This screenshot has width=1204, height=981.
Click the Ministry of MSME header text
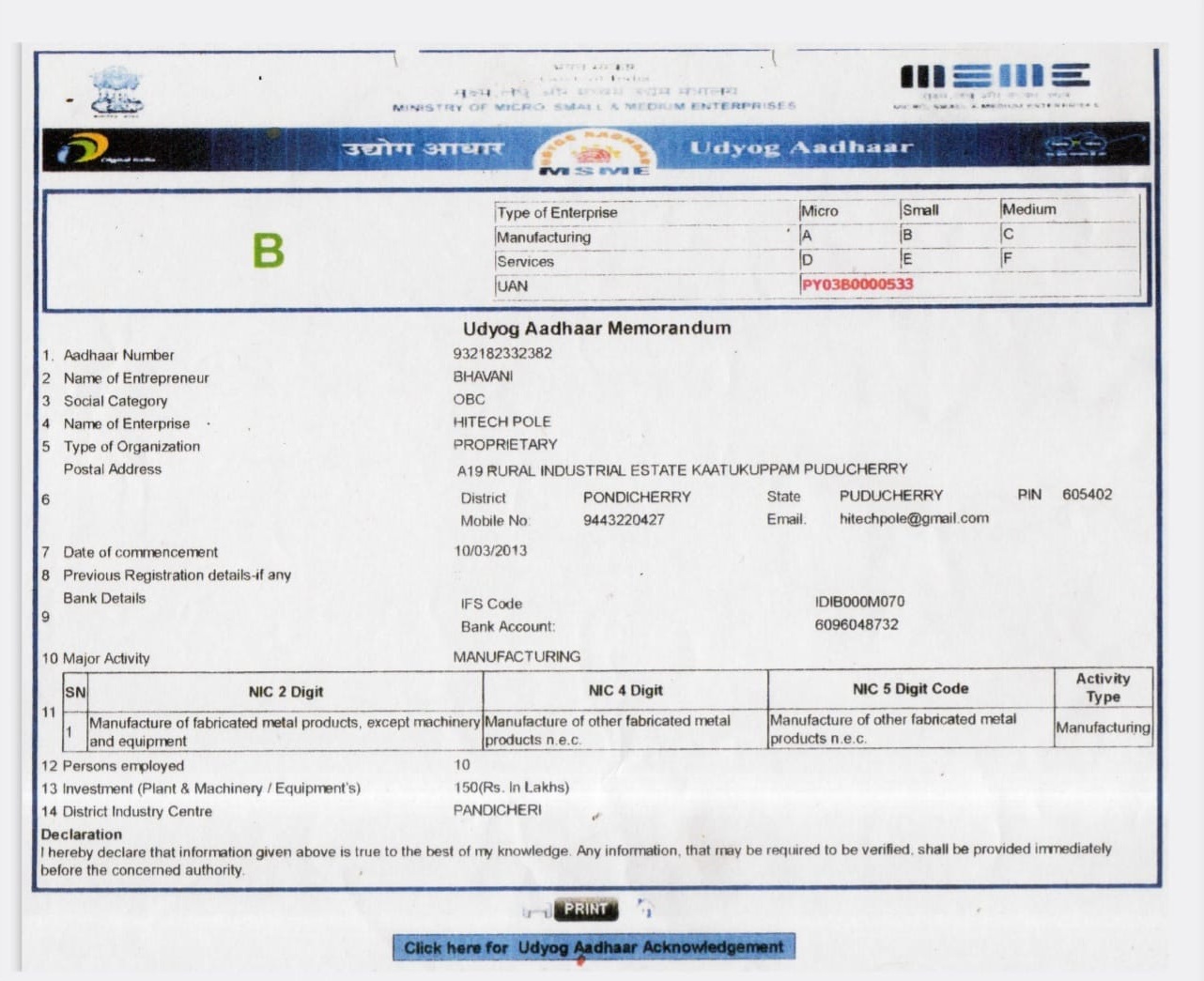594,106
